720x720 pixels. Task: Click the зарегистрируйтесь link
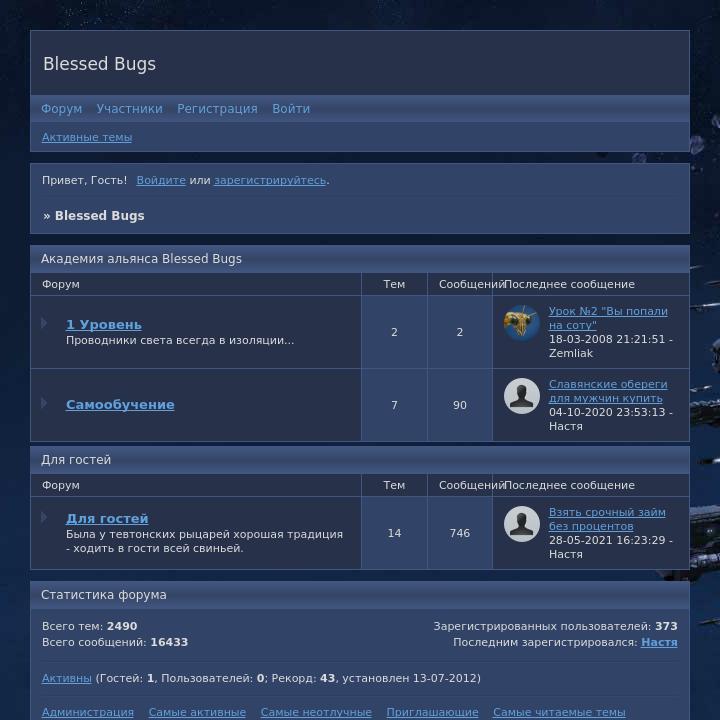pyautogui.click(x=270, y=180)
